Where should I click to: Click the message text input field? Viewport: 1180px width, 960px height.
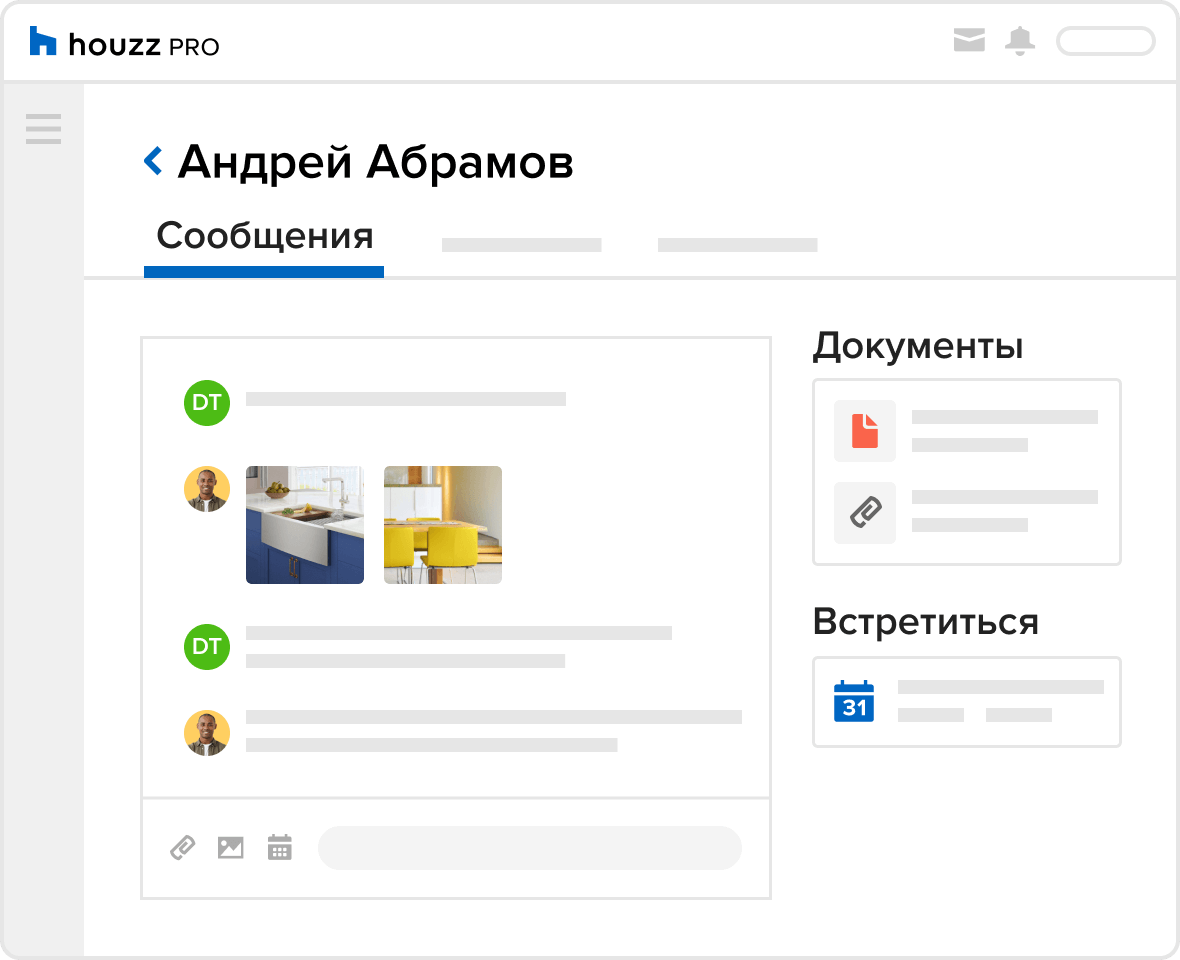point(529,848)
